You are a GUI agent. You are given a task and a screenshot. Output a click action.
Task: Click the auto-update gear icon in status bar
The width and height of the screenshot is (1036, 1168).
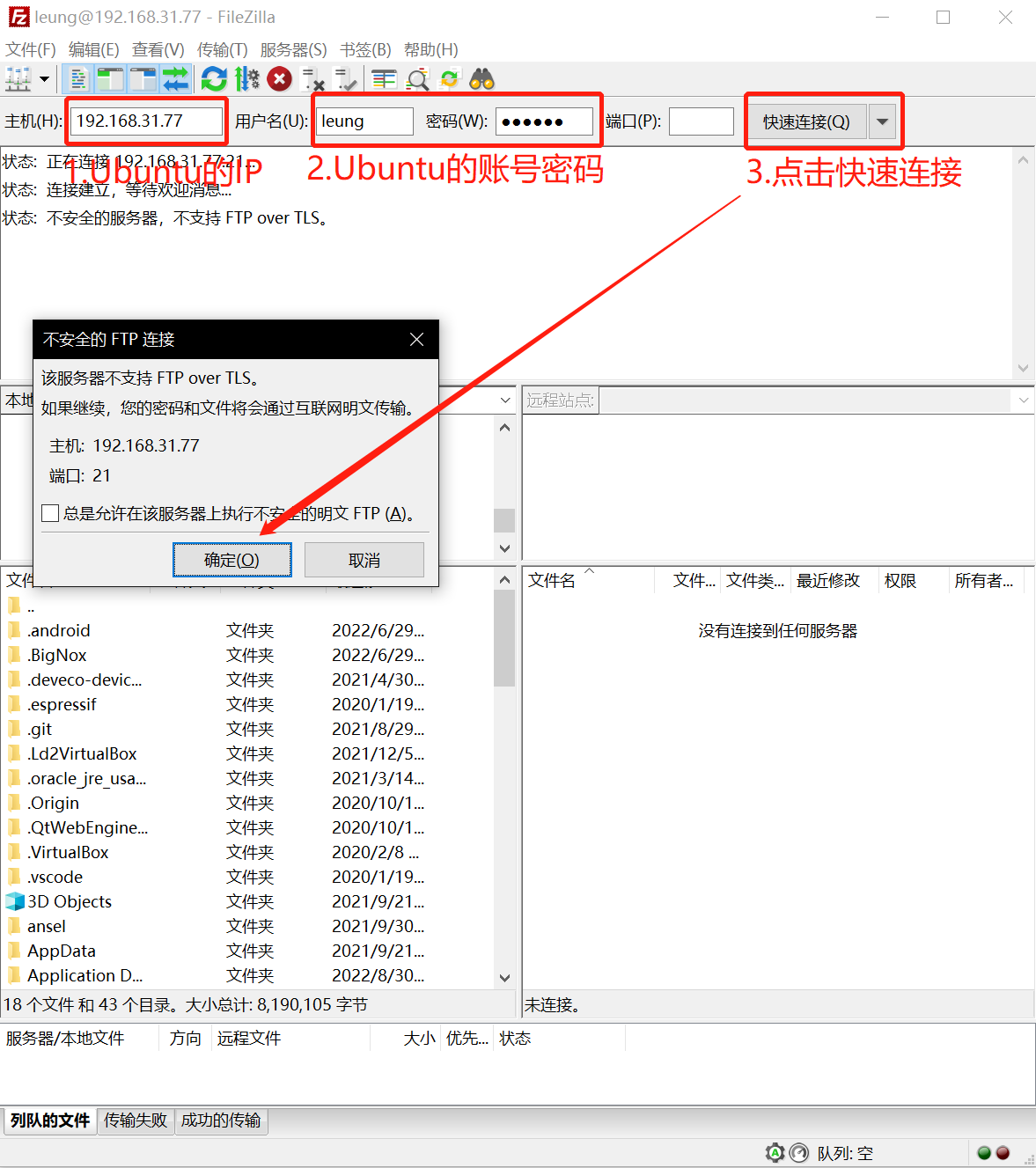775,1152
